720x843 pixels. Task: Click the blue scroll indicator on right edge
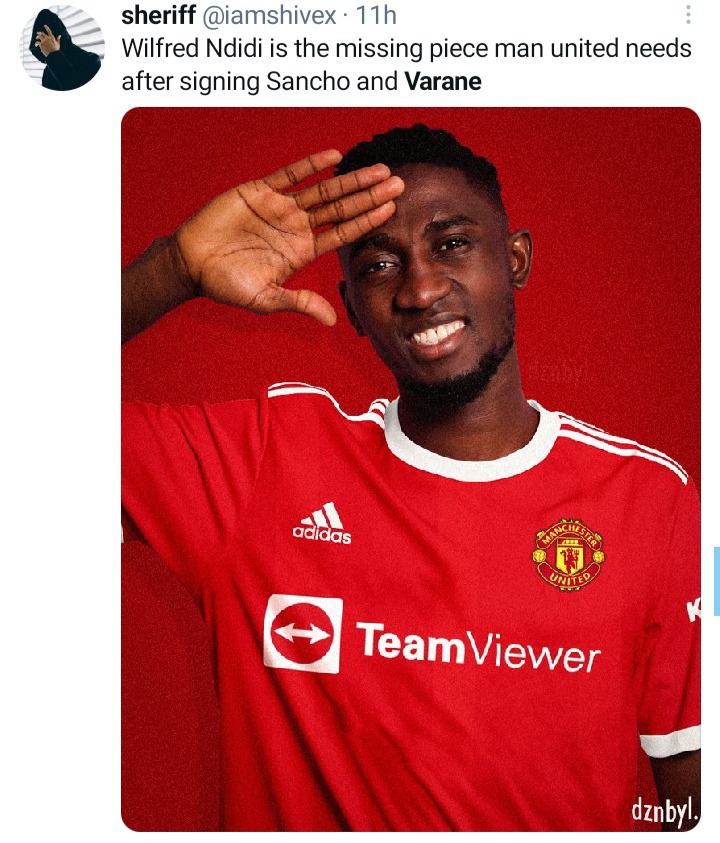tap(717, 581)
